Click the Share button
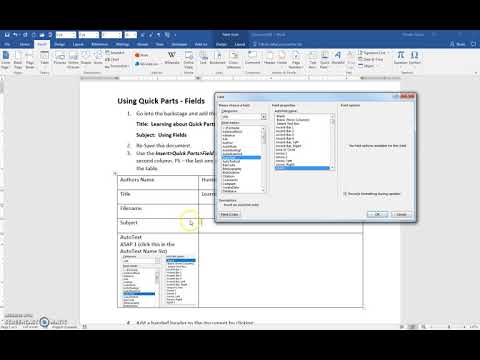The width and height of the screenshot is (480, 360). coord(458,44)
